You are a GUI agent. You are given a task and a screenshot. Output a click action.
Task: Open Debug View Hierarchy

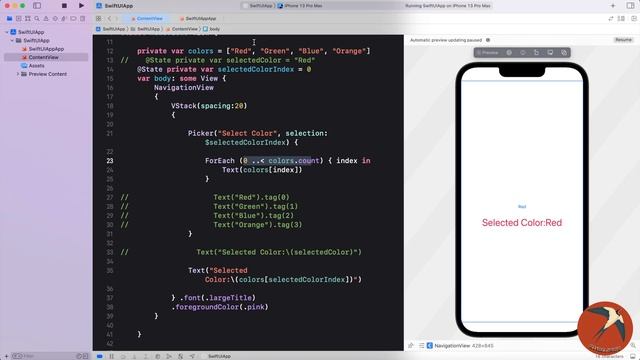158,356
